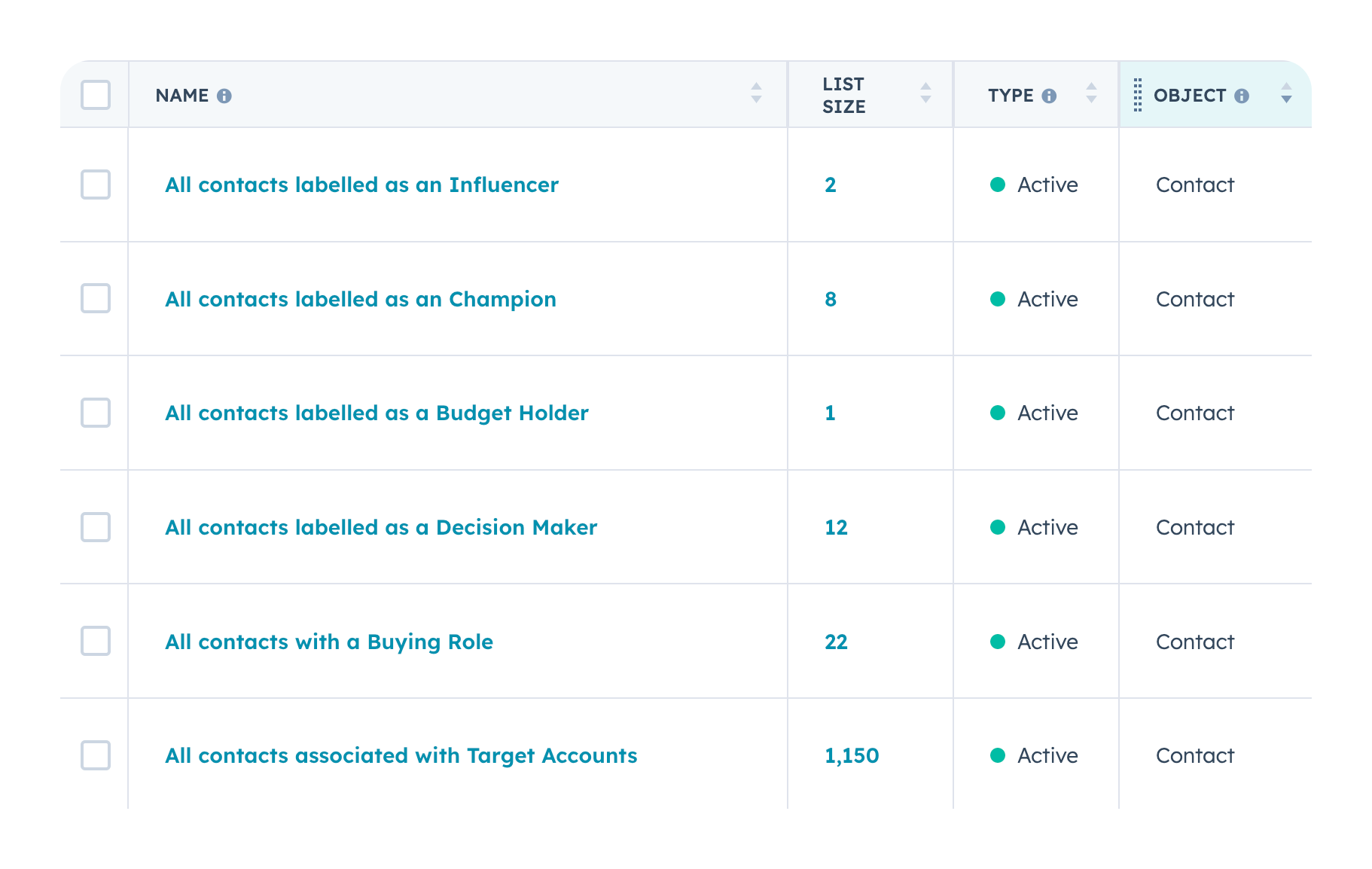Check the select-all checkbox in the header
This screenshot has width=1372, height=869.
(x=95, y=96)
